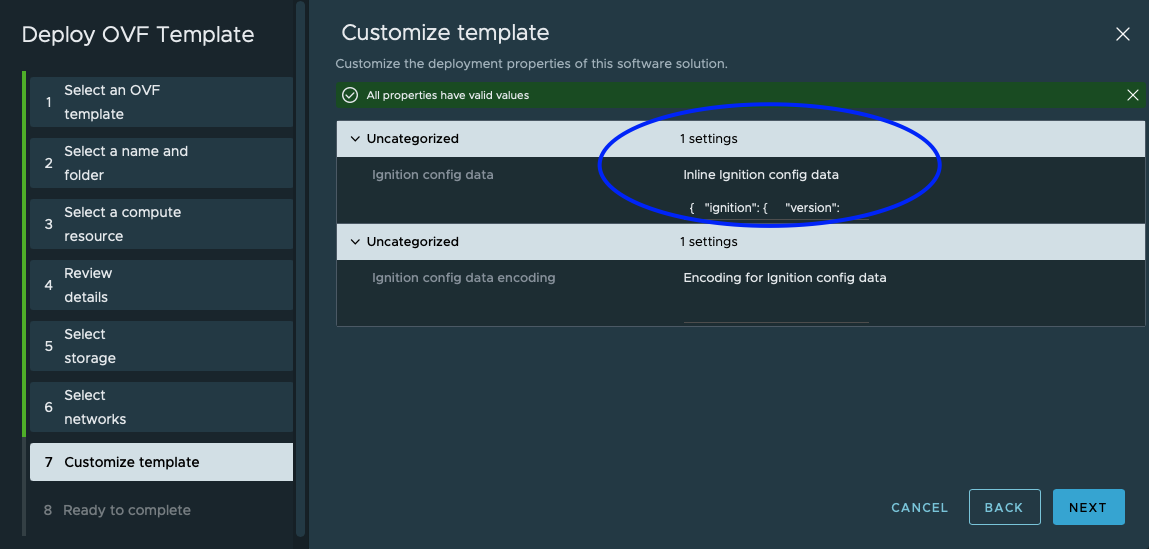
Task: Click the wizard steps sidebar scrollbar
Action: click(x=301, y=270)
